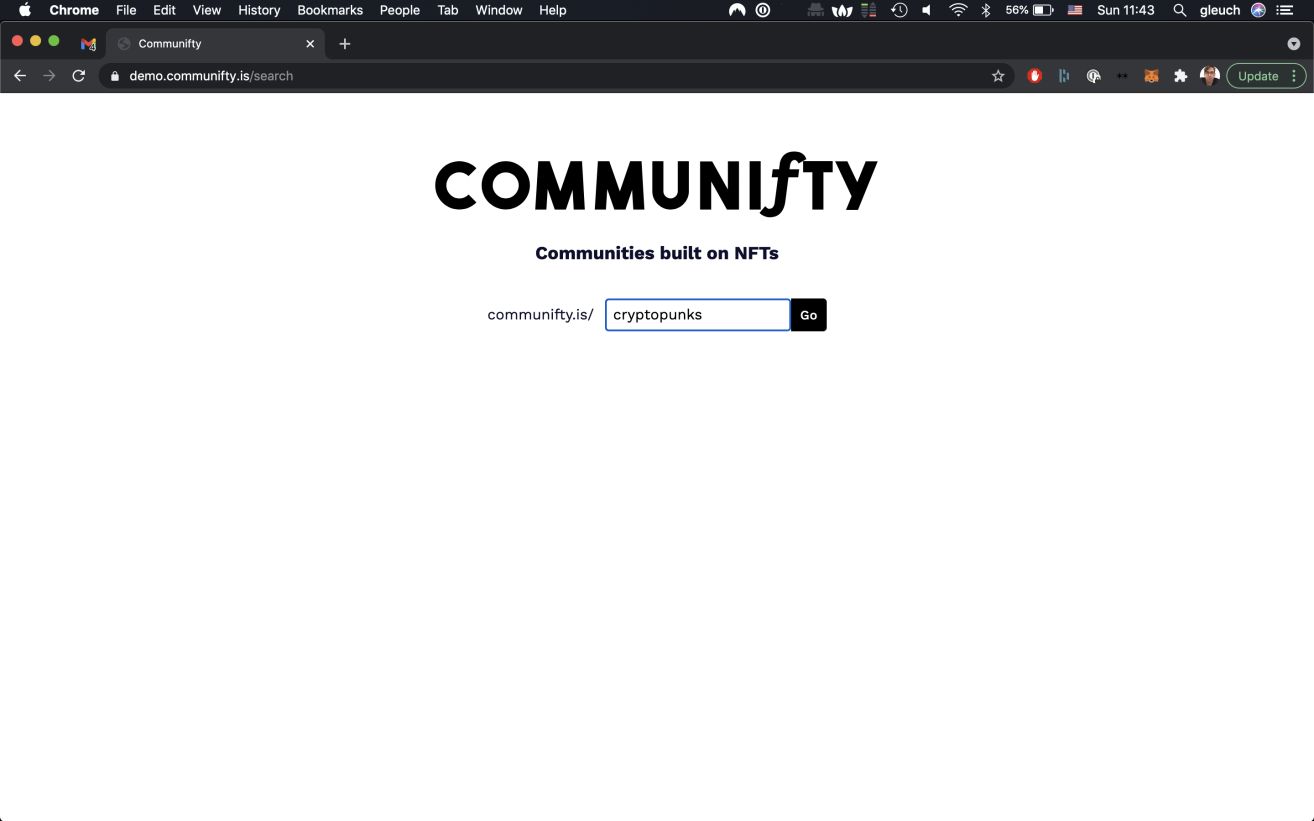The image size is (1314, 821).
Task: Switch to the pinned Gmail tab
Action: pyautogui.click(x=88, y=44)
